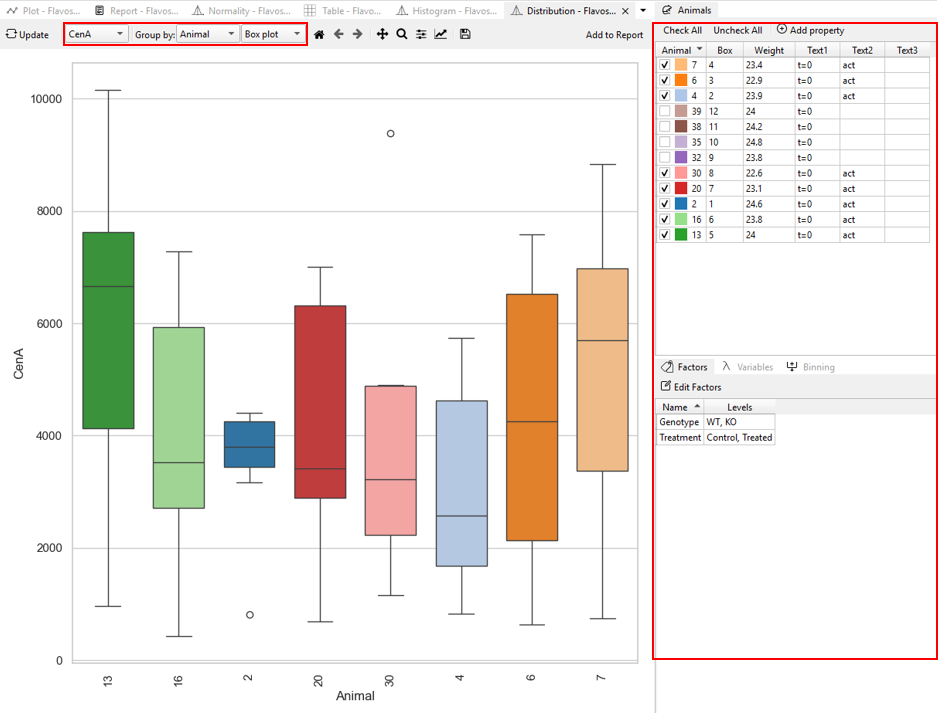Activate the Zoom magnifier tool
945x713 pixels.
click(401, 33)
